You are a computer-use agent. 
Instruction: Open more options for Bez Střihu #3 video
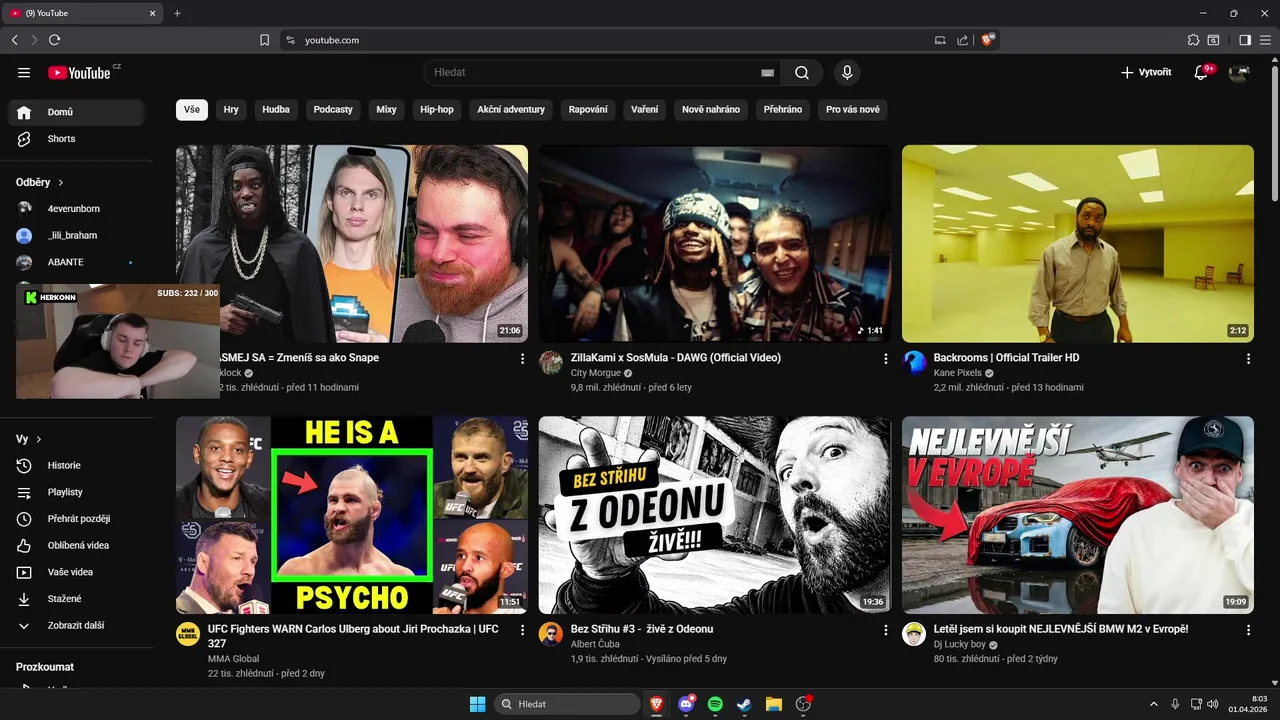[x=885, y=630]
